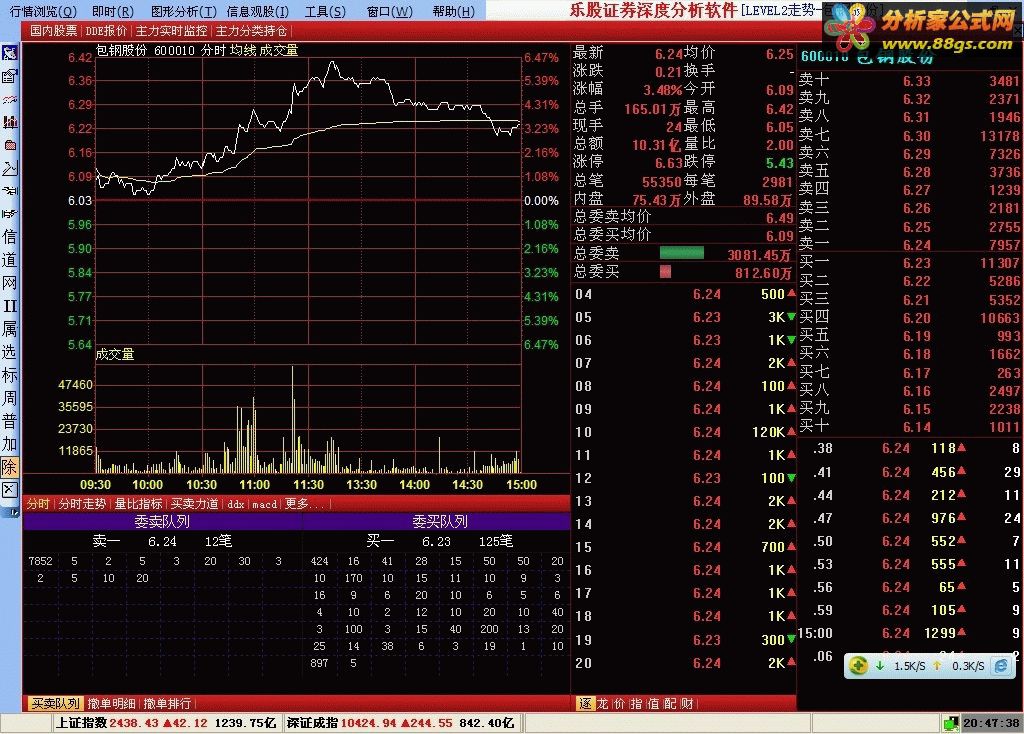Click the 配 tab under trade list
The height and width of the screenshot is (734, 1024).
[670, 703]
